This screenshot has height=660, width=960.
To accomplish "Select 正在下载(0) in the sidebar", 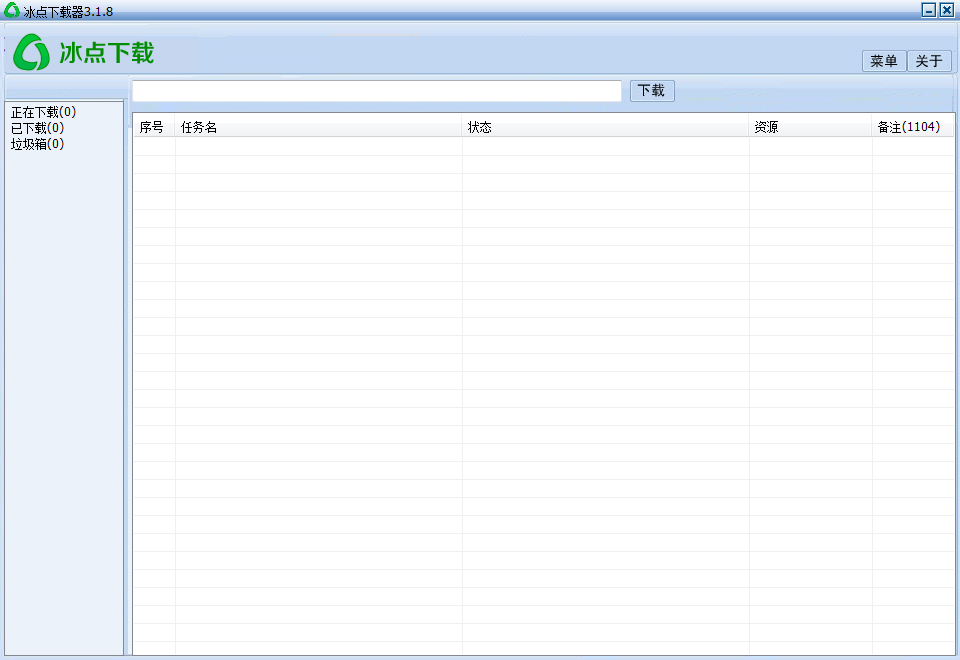I will tap(43, 112).
